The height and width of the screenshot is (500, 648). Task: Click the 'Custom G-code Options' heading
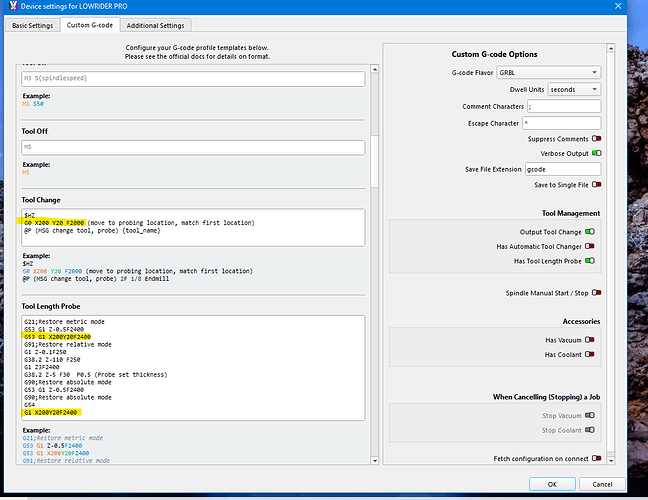click(x=494, y=54)
